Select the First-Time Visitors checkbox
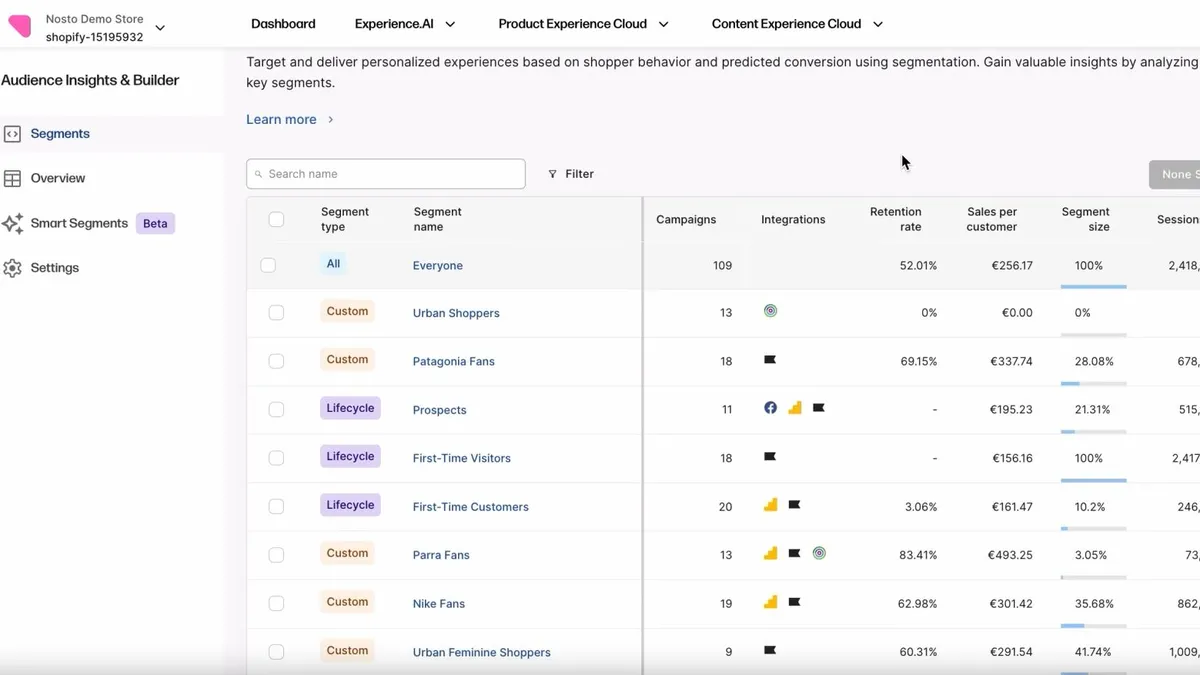Screen dimensions: 1200x675 coord(276,458)
